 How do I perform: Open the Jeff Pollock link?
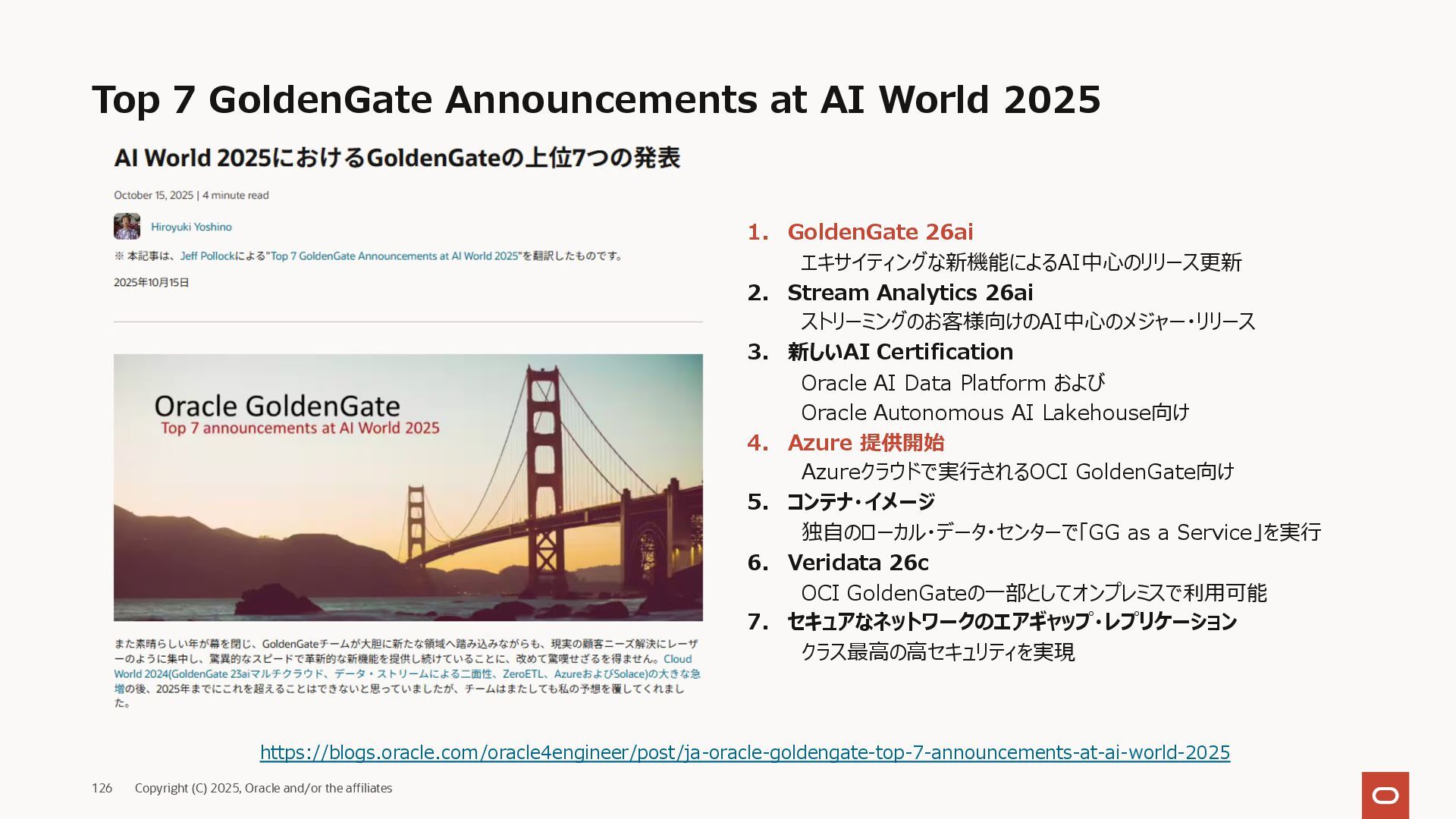207,256
